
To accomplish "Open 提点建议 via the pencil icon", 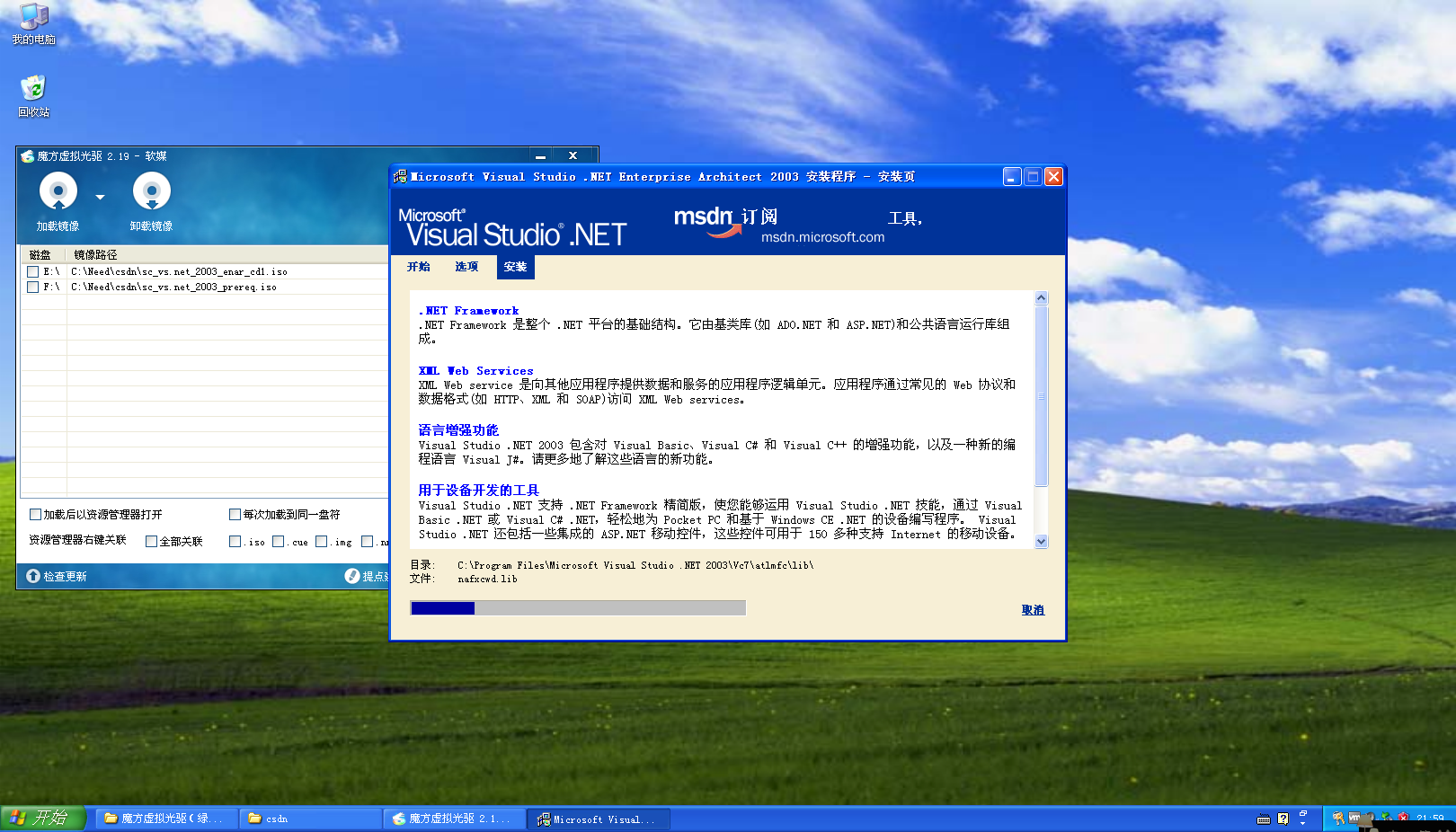I will coord(353,575).
